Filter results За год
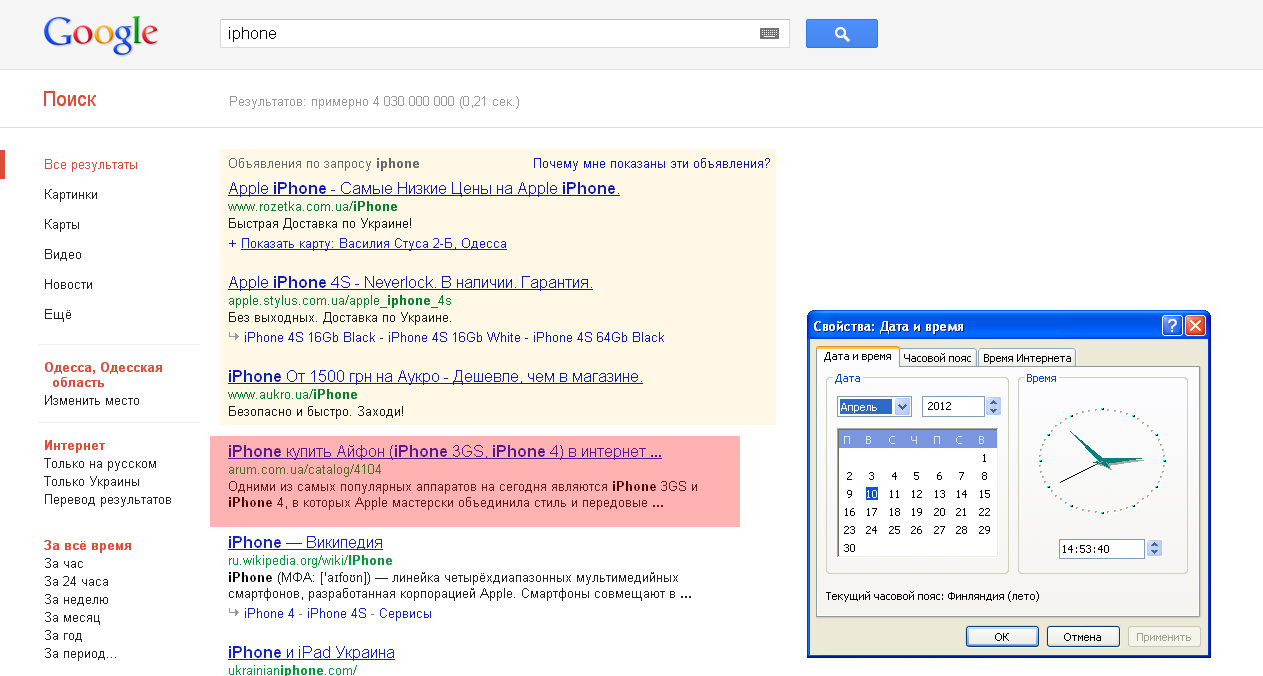1263x676 pixels. [63, 636]
